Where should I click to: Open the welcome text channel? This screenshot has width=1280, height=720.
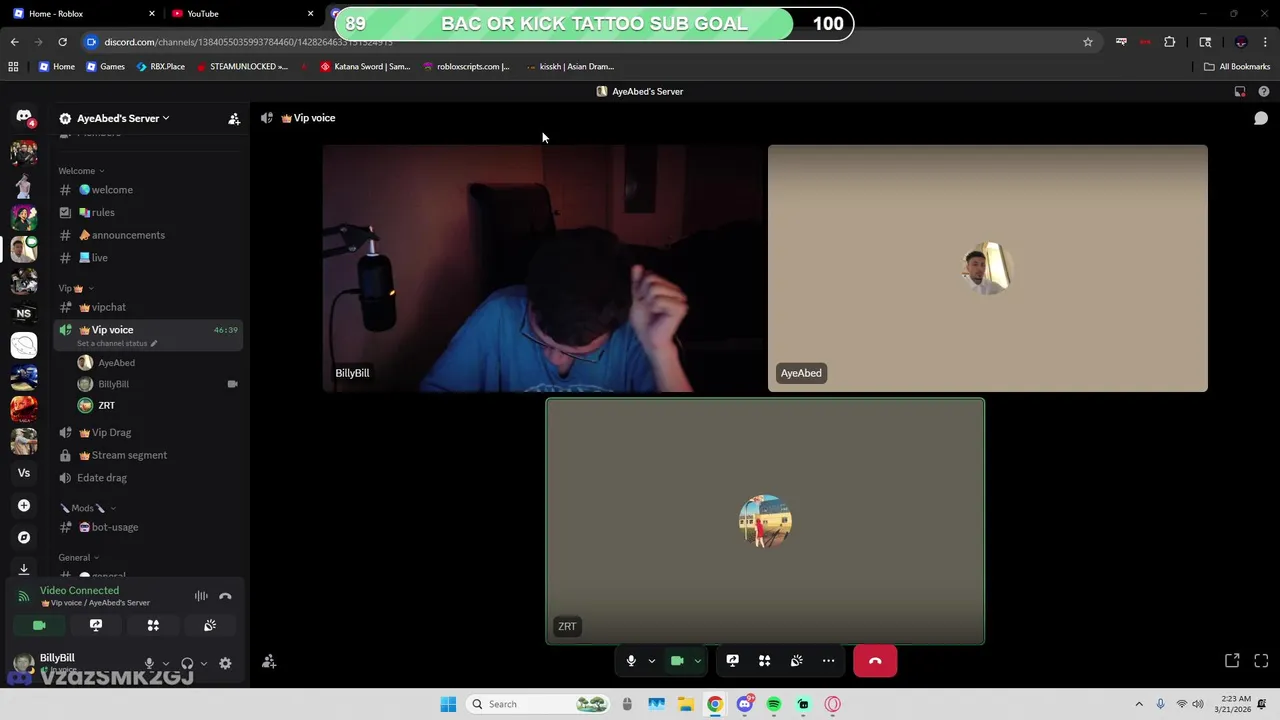coord(148,190)
